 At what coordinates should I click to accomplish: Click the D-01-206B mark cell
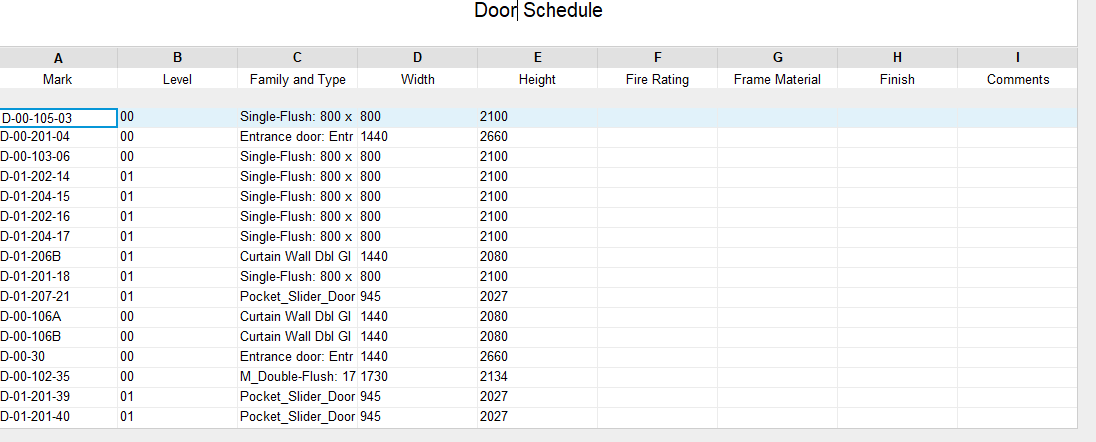click(58, 257)
